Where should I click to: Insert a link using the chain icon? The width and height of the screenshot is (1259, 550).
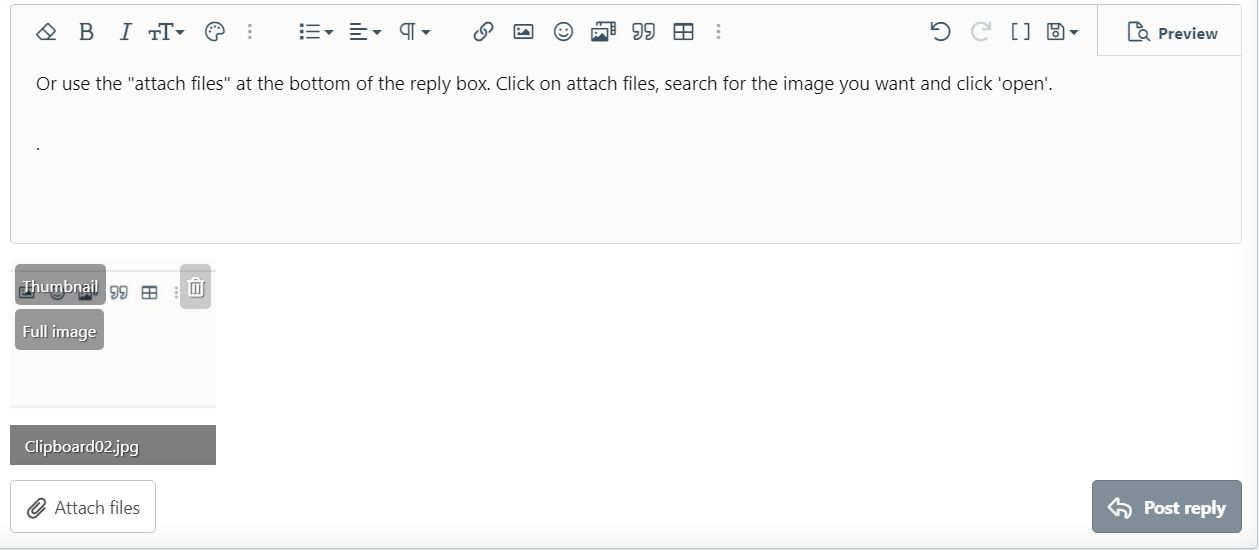click(483, 32)
